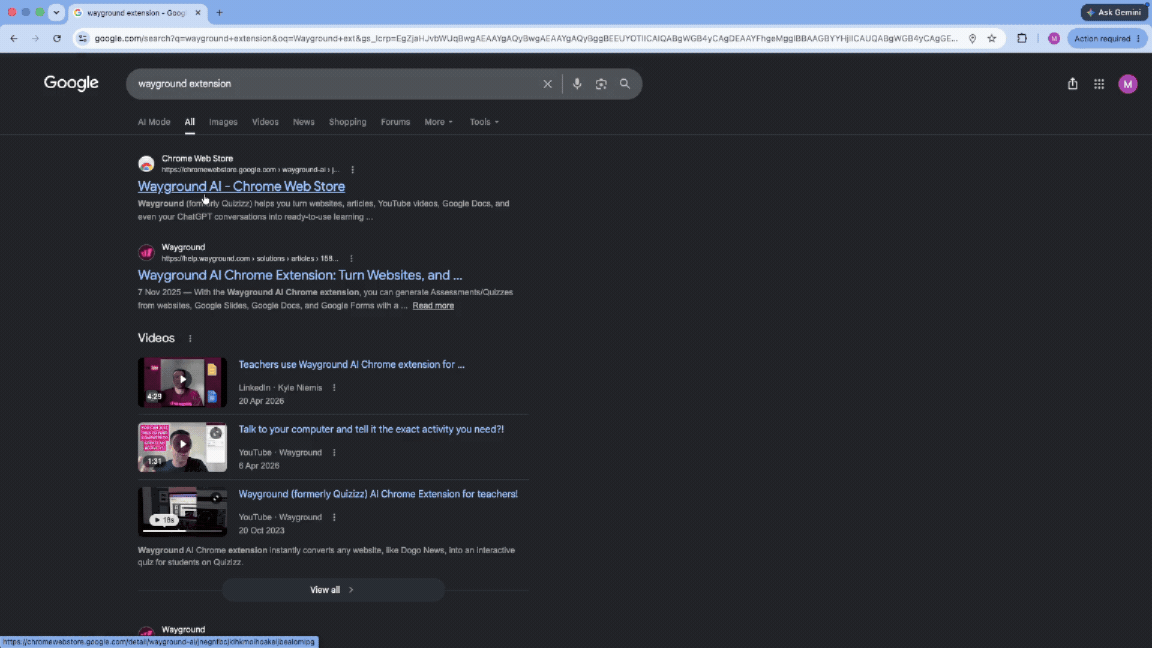Open Wayground AI Chrome Extension: Turn Websites link
Screen dimensions: 1152x648
[300, 276]
